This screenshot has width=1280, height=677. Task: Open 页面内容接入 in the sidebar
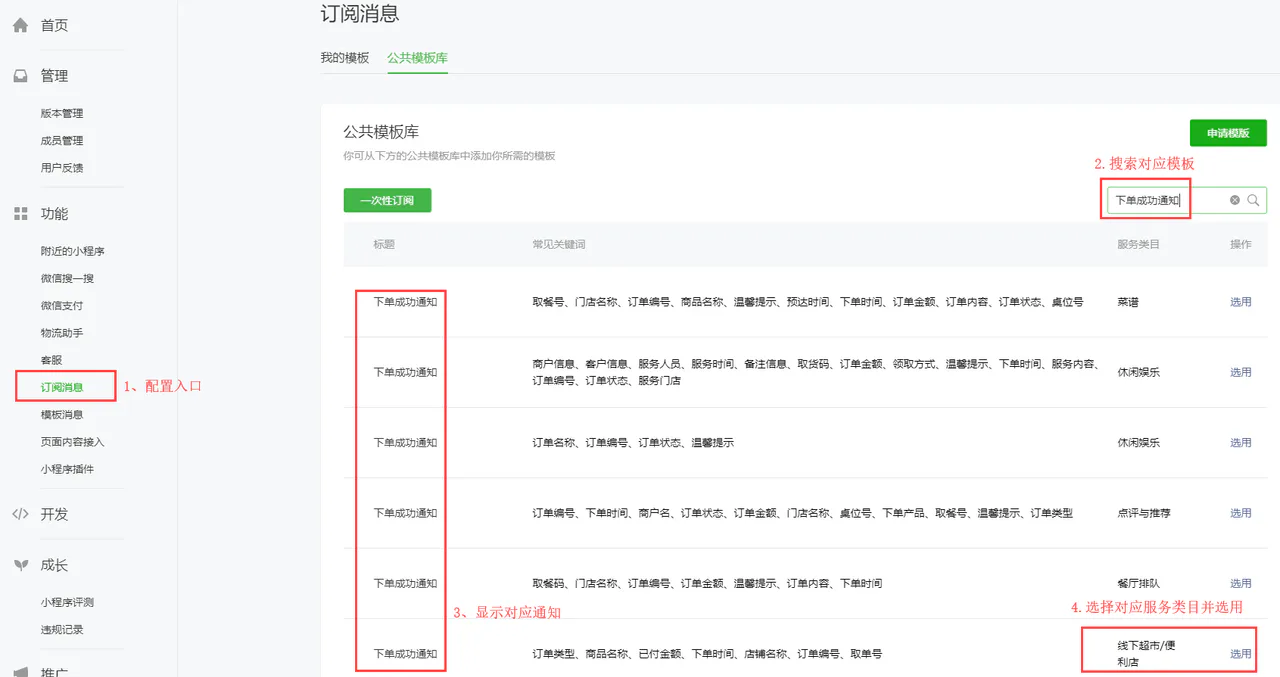coord(72,441)
